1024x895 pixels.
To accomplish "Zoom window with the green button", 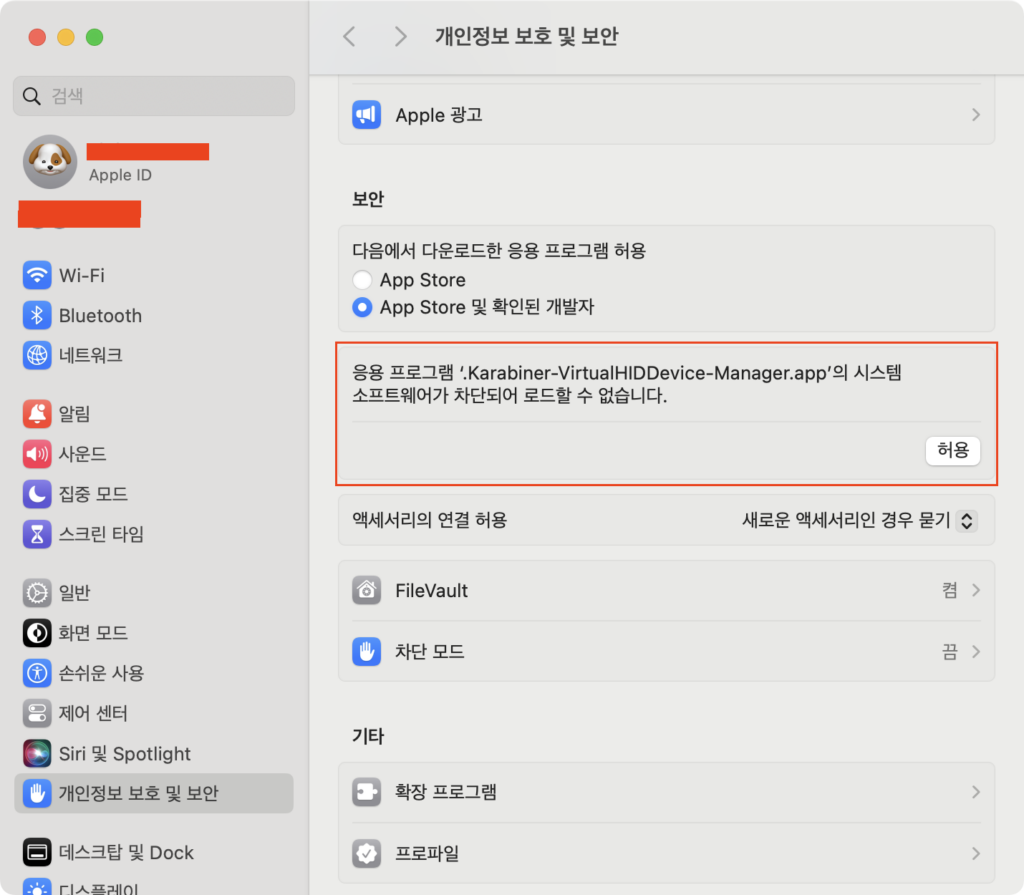I will click(95, 37).
